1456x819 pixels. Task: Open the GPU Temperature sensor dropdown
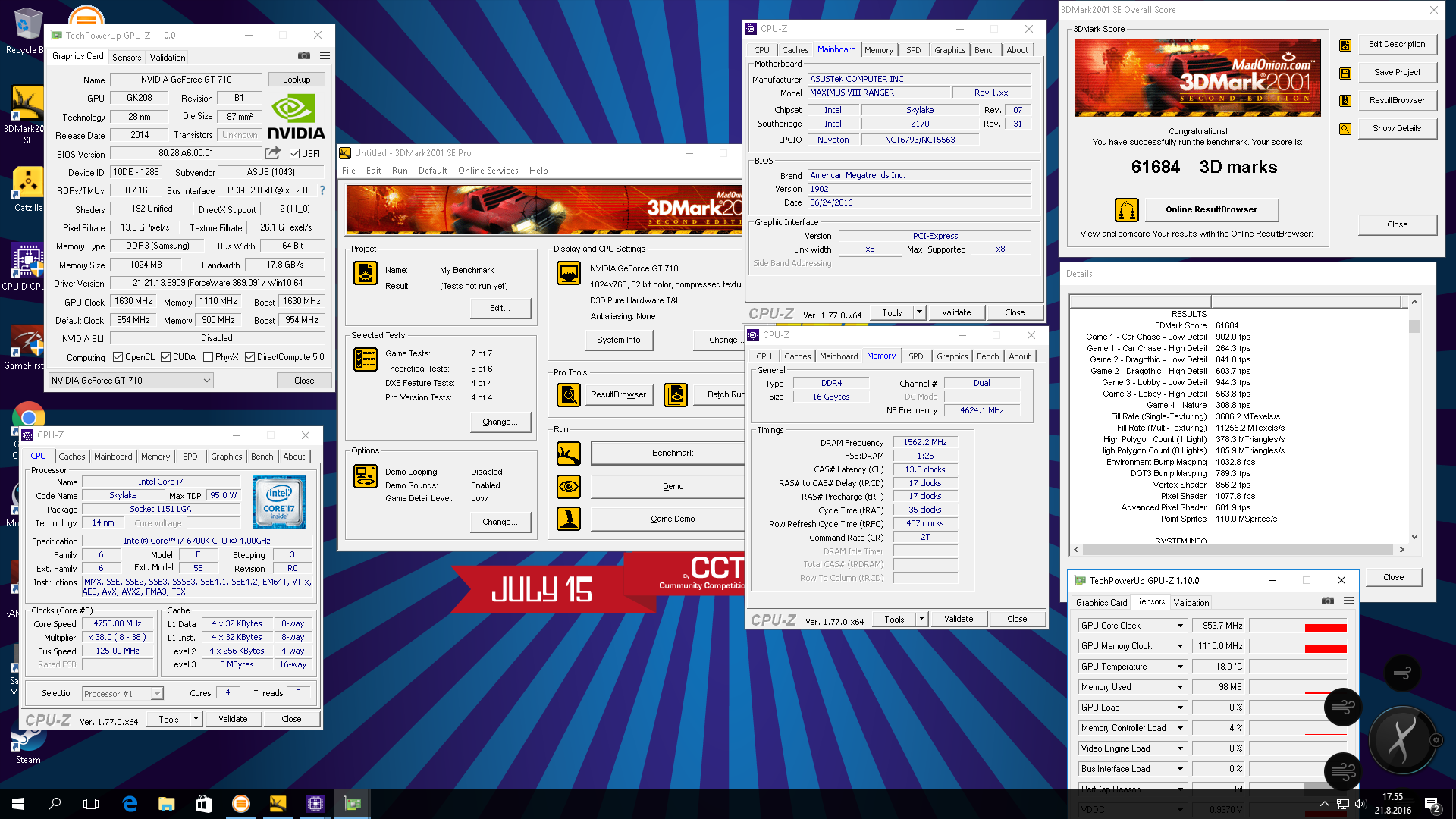[x=1180, y=667]
